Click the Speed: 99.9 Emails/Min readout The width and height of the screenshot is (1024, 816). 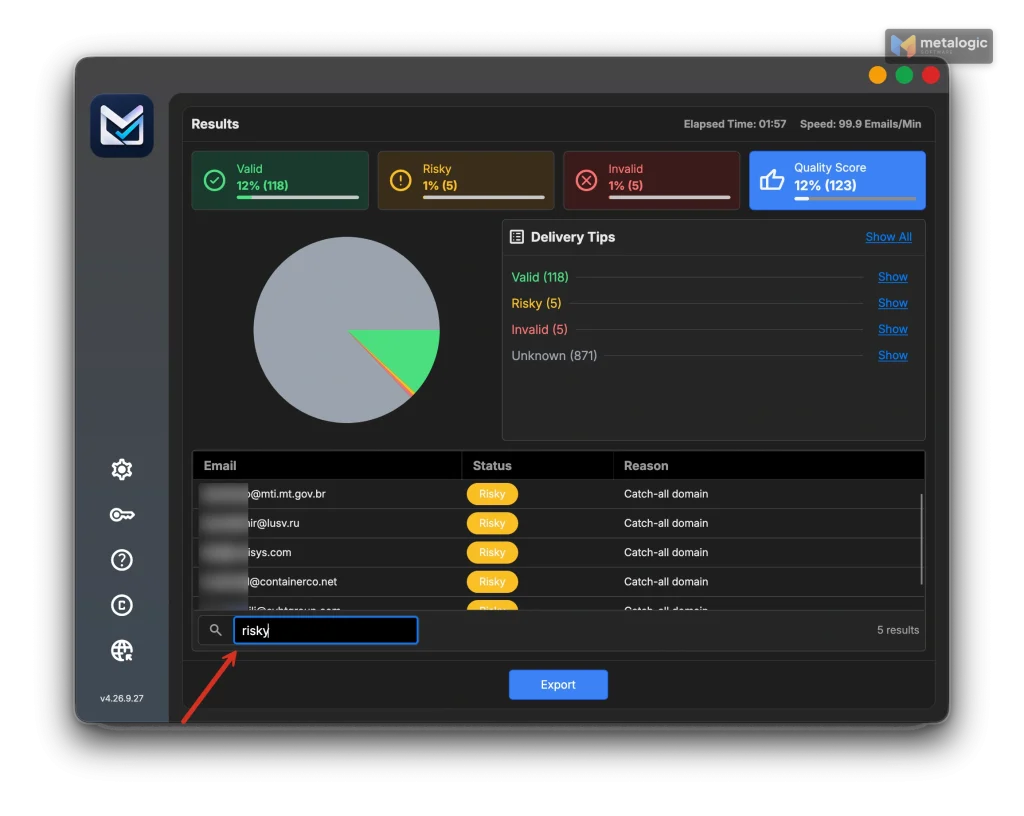pyautogui.click(x=861, y=124)
